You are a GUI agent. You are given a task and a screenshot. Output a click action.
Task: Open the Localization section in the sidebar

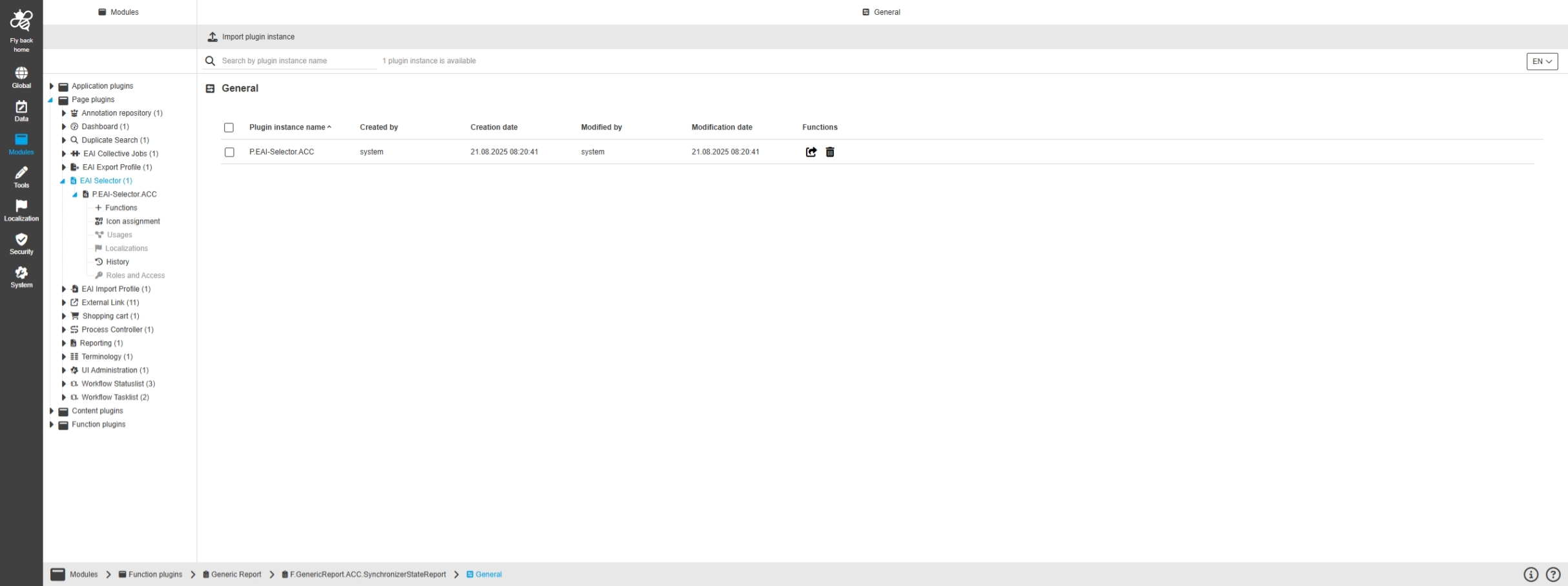click(x=21, y=211)
